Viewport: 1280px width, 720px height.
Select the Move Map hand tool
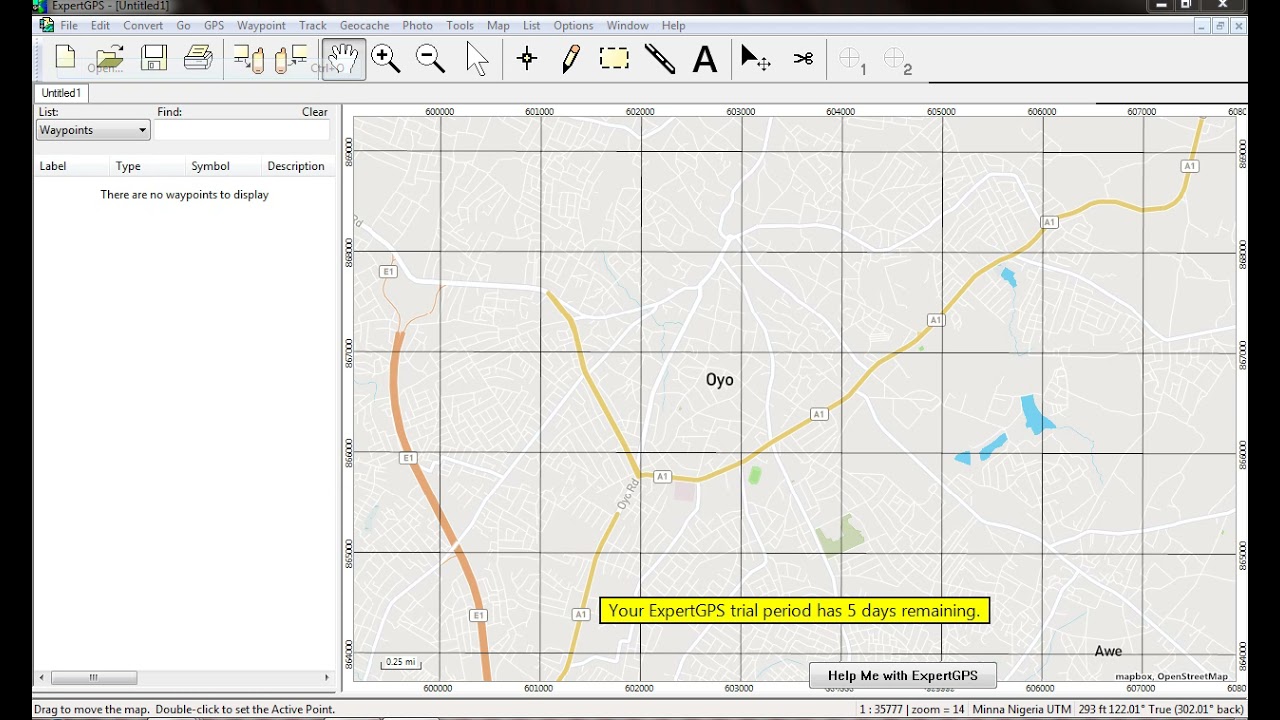(x=343, y=59)
